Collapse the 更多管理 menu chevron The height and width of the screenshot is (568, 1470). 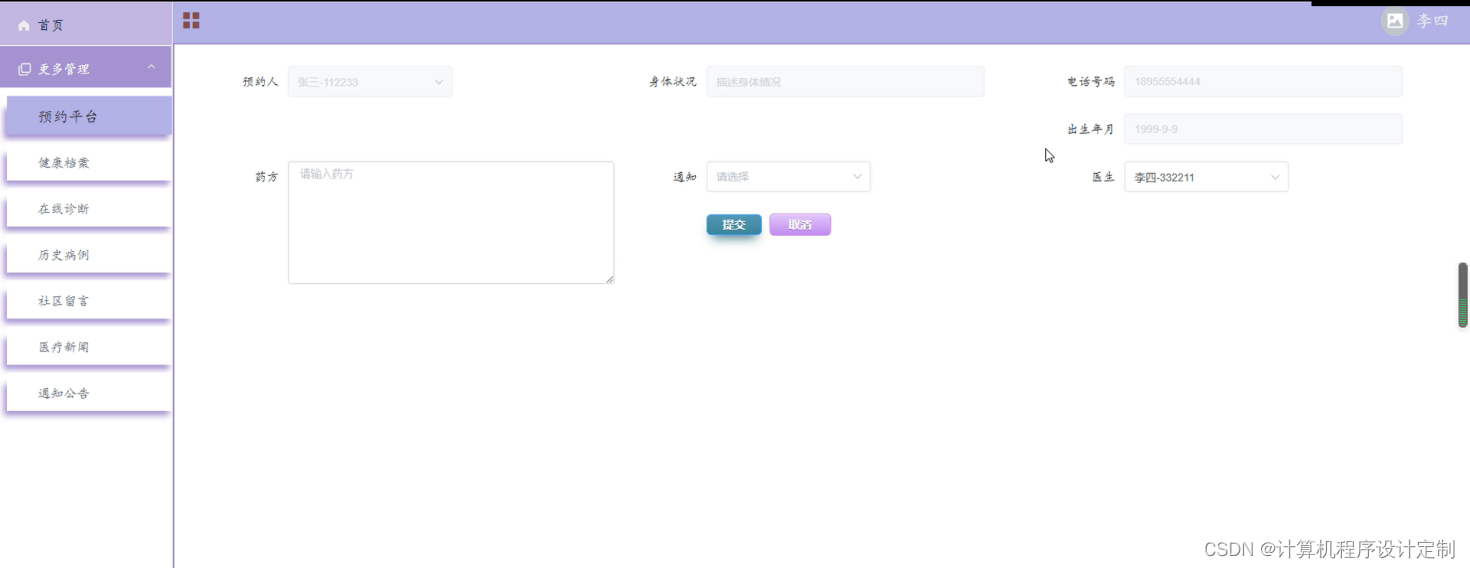[x=151, y=67]
